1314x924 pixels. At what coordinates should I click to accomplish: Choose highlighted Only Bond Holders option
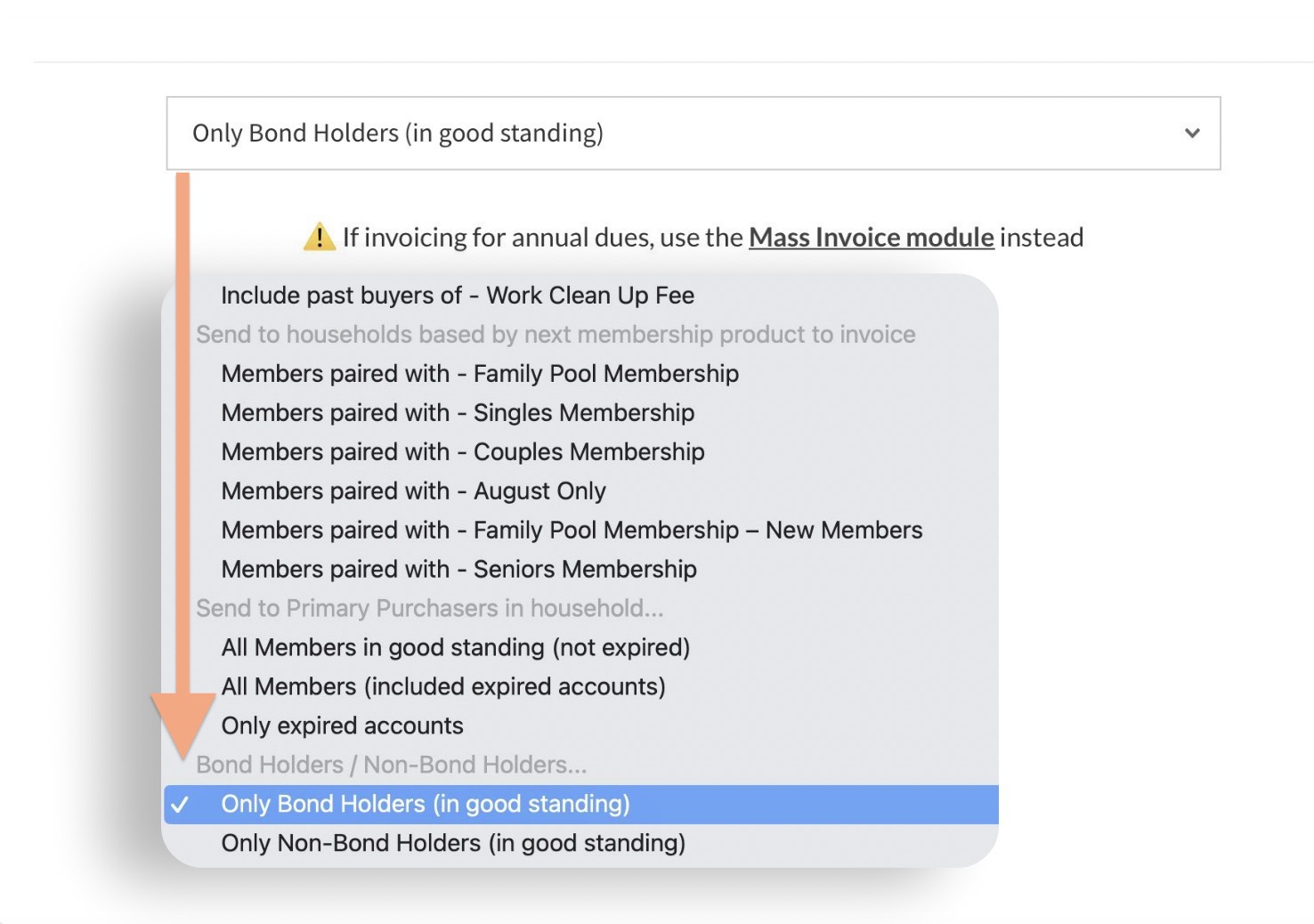tap(426, 805)
